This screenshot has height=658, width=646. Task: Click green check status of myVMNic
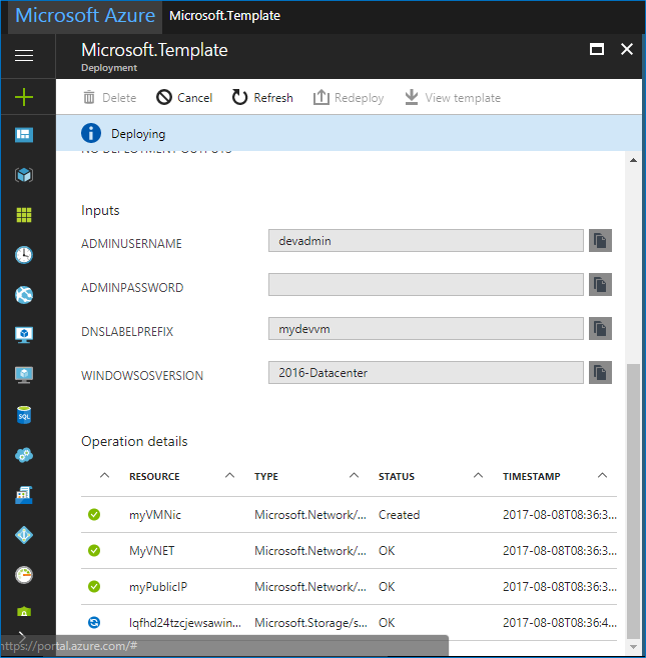pos(94,514)
